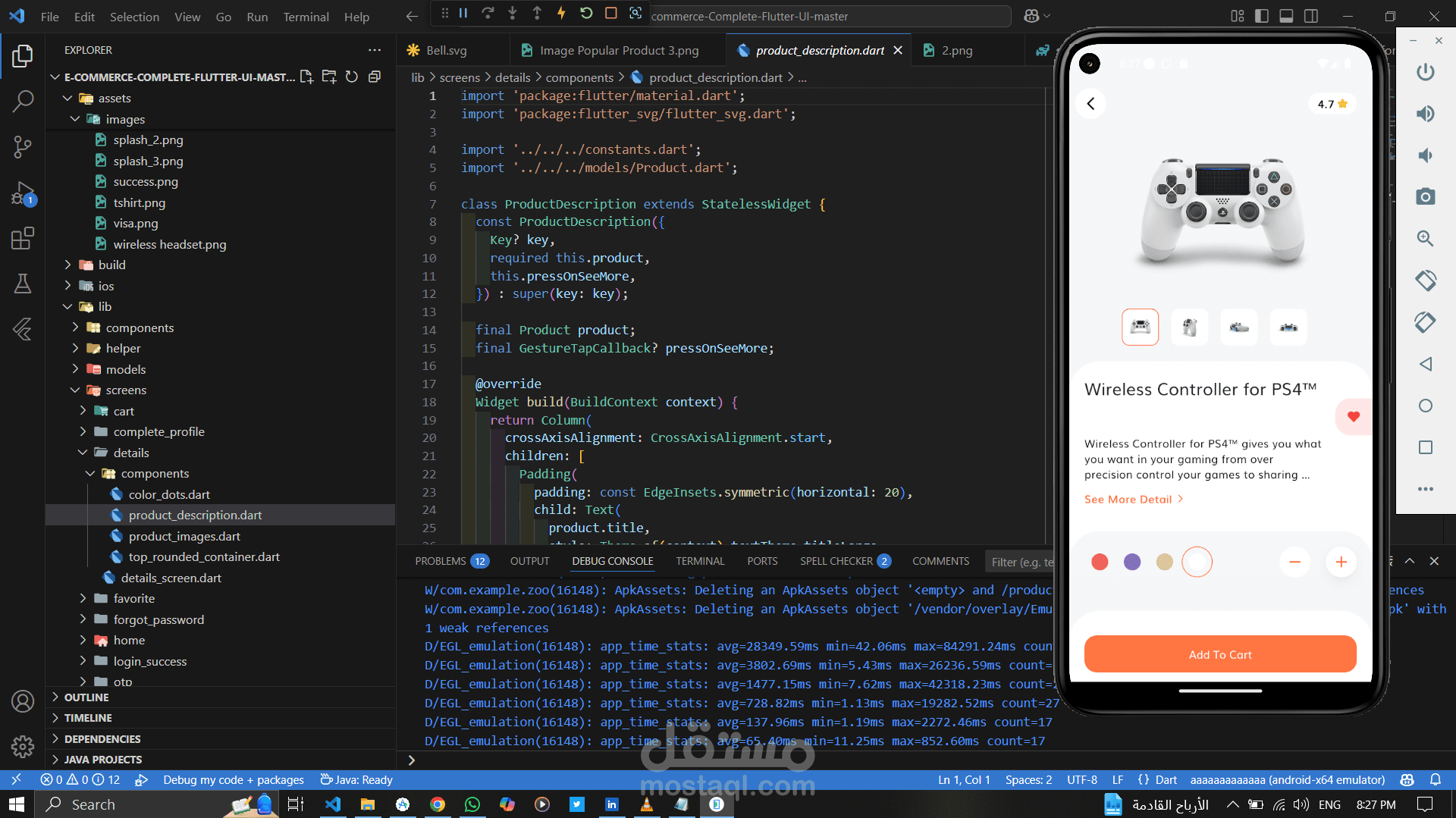Open the Extensions view
Image resolution: width=1456 pixels, height=818 pixels.
coord(23,239)
